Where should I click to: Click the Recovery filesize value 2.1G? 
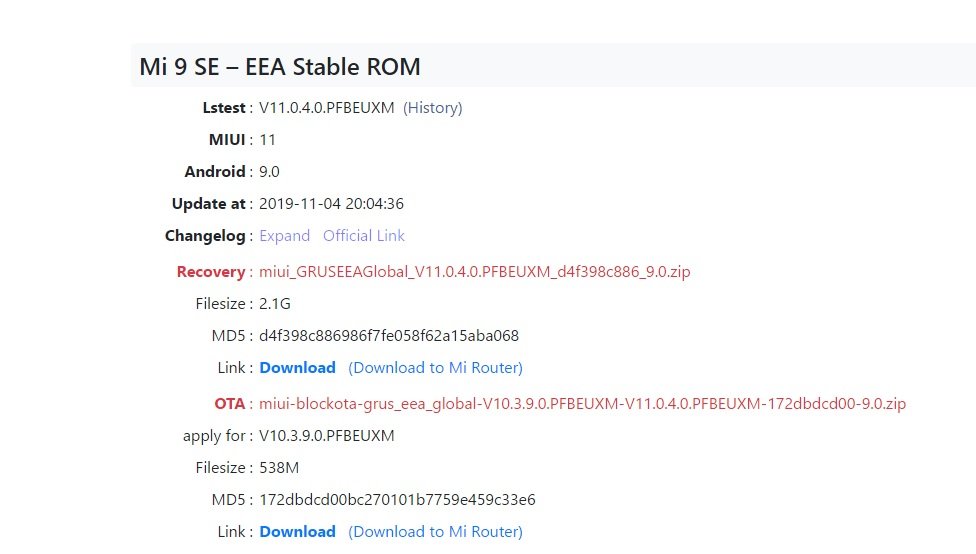tap(274, 304)
